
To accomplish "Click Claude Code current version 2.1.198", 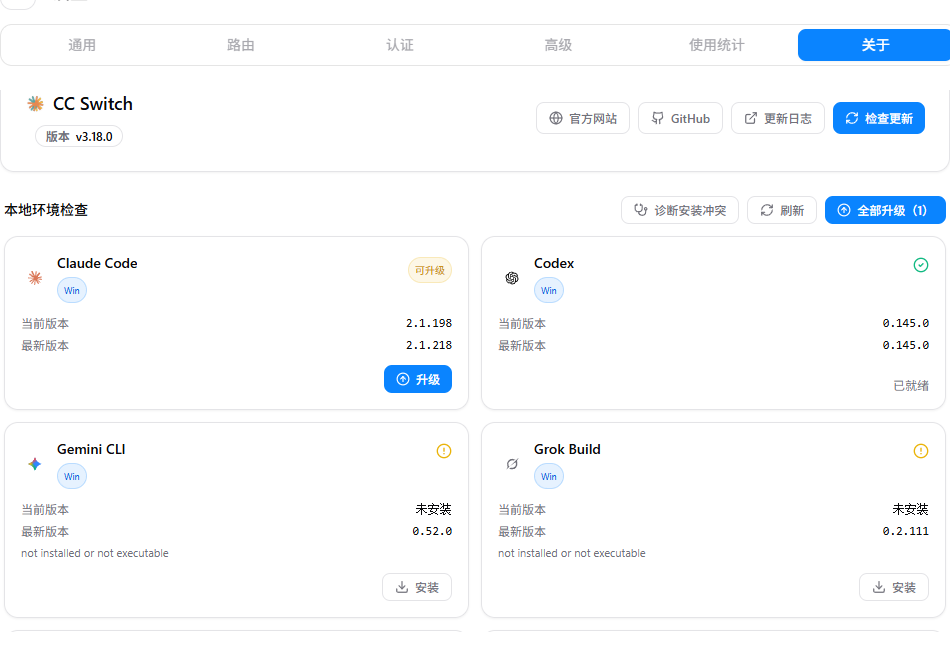I will pos(429,323).
